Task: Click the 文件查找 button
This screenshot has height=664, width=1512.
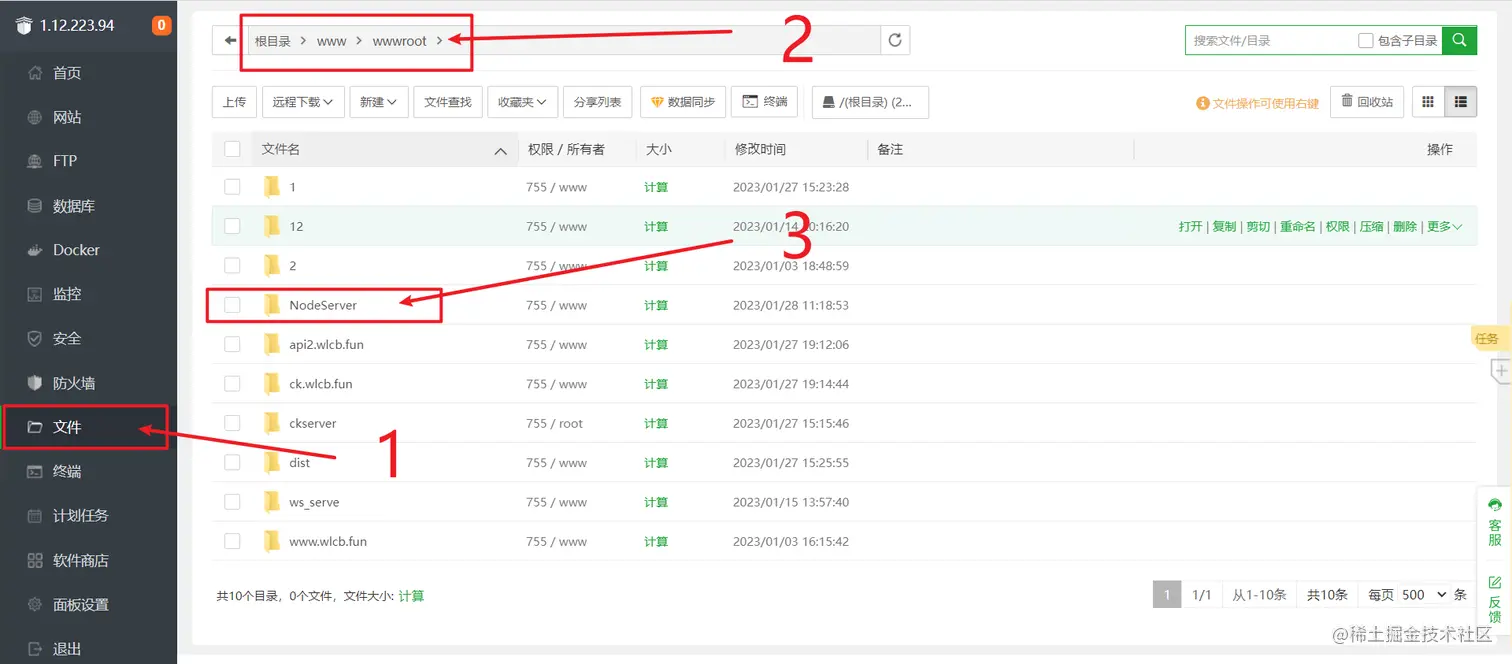Action: (448, 102)
